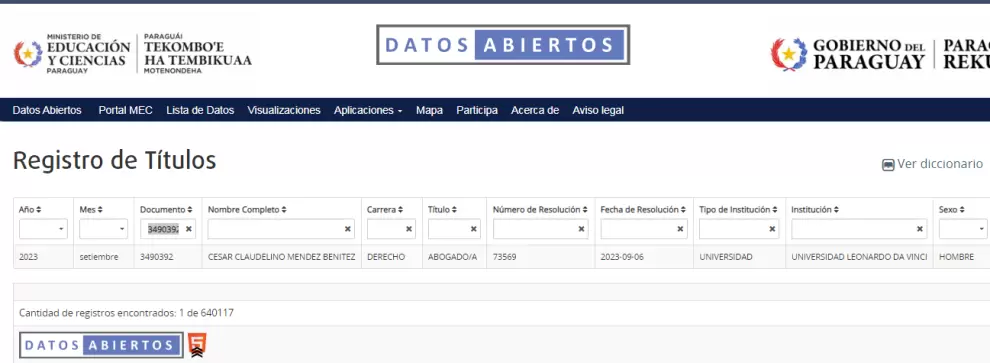
Task: Sort by Documento column header
Action: (x=166, y=210)
